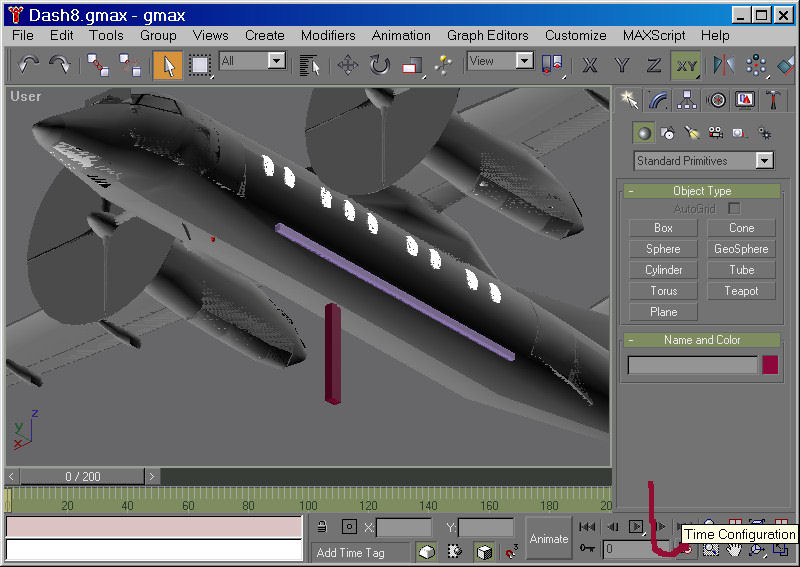Open the Modify panel tab
Viewport: 800px width, 567px height.
coord(657,100)
